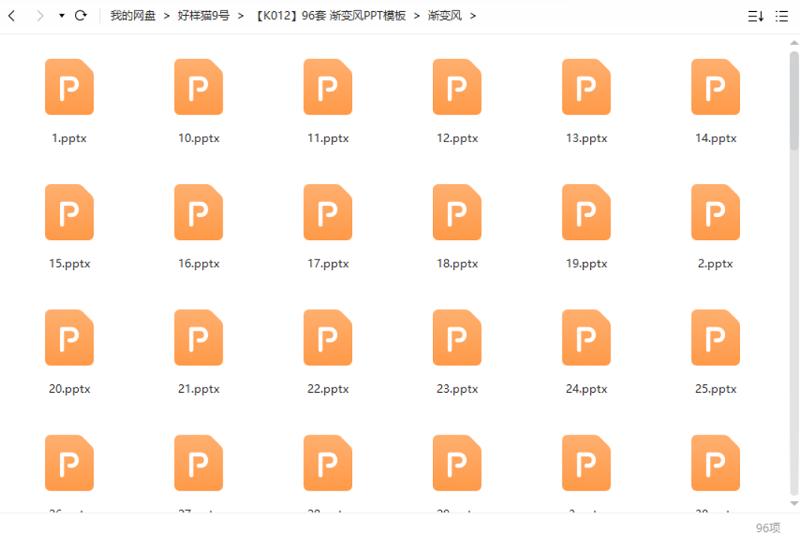
Task: Click the vertical scrollbar on the right
Action: point(794,100)
